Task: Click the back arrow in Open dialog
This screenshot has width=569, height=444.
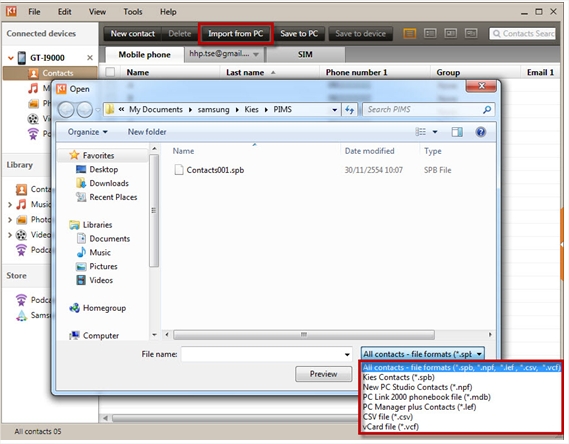Action: tap(66, 110)
